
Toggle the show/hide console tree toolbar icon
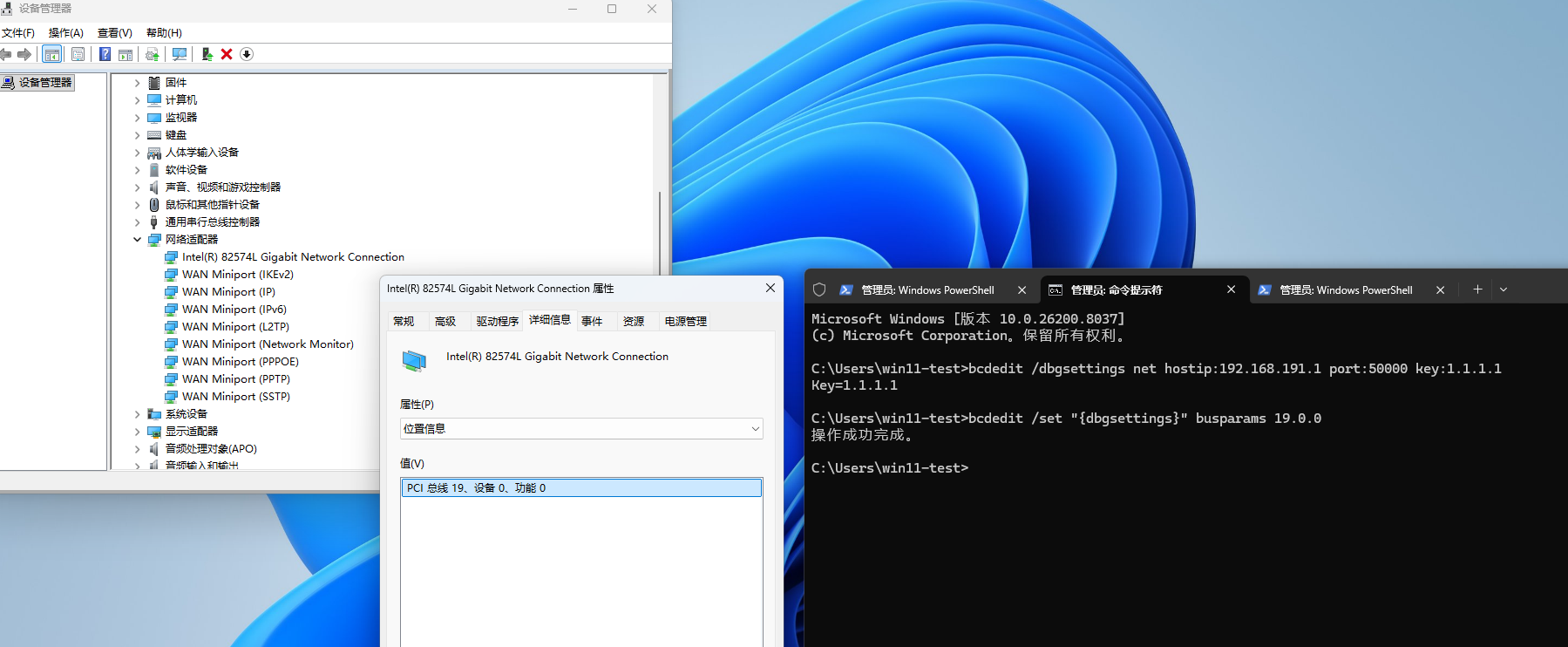pyautogui.click(x=52, y=54)
